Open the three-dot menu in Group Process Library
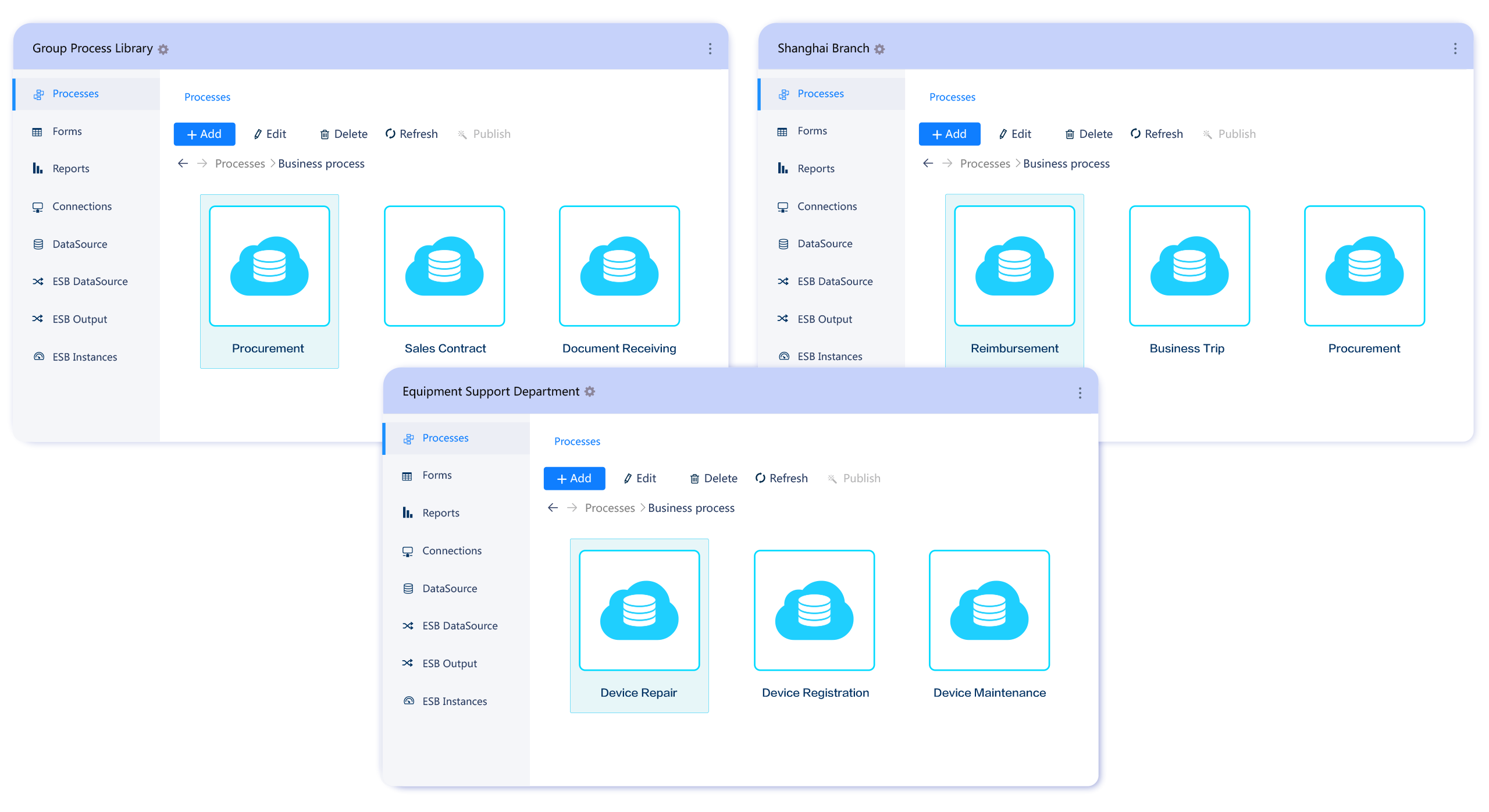Screen dimensions: 1489x812 click(710, 49)
